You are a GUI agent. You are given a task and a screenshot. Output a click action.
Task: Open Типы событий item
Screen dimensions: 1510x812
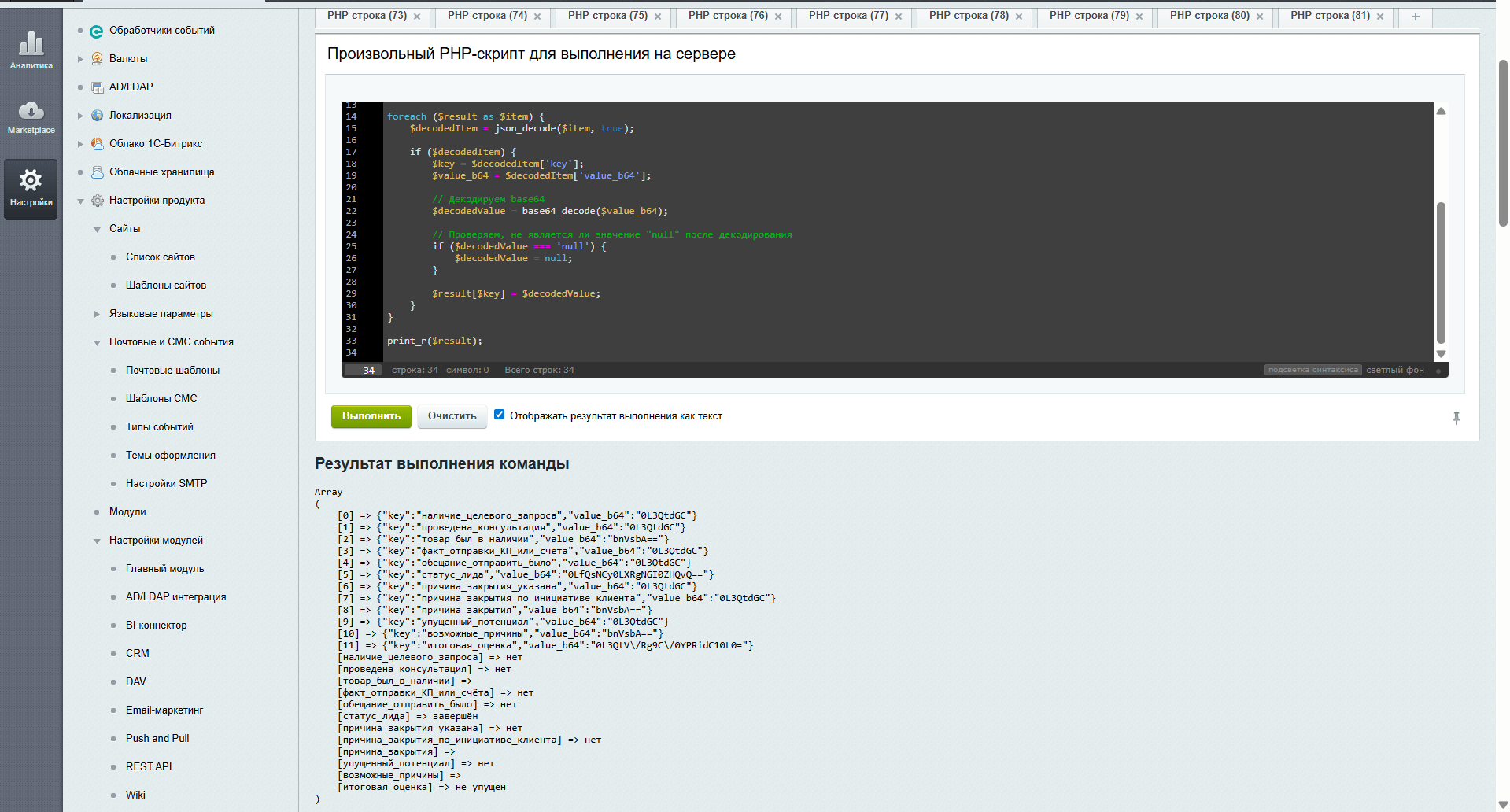pos(160,427)
